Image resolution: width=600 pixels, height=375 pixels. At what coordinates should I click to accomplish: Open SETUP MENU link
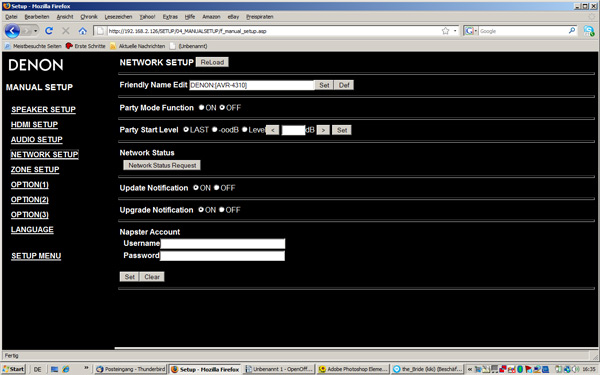[x=36, y=256]
